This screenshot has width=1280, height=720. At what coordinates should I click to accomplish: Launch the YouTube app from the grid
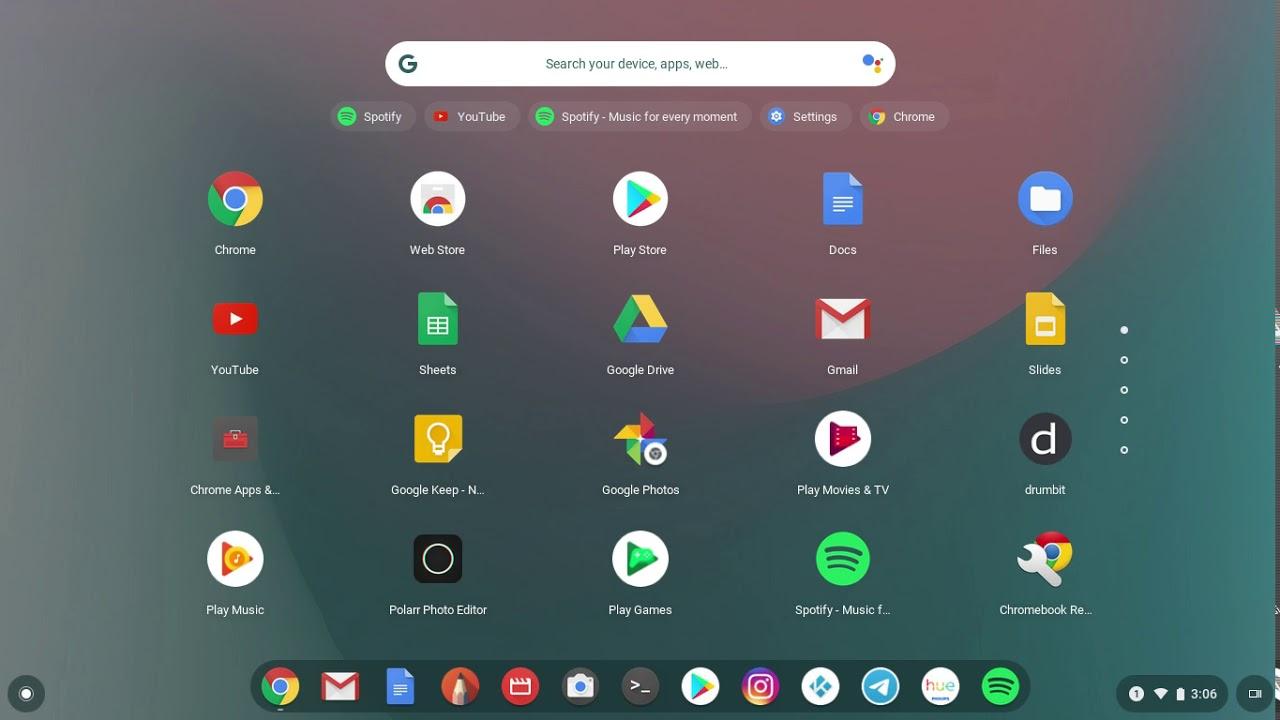coord(235,319)
